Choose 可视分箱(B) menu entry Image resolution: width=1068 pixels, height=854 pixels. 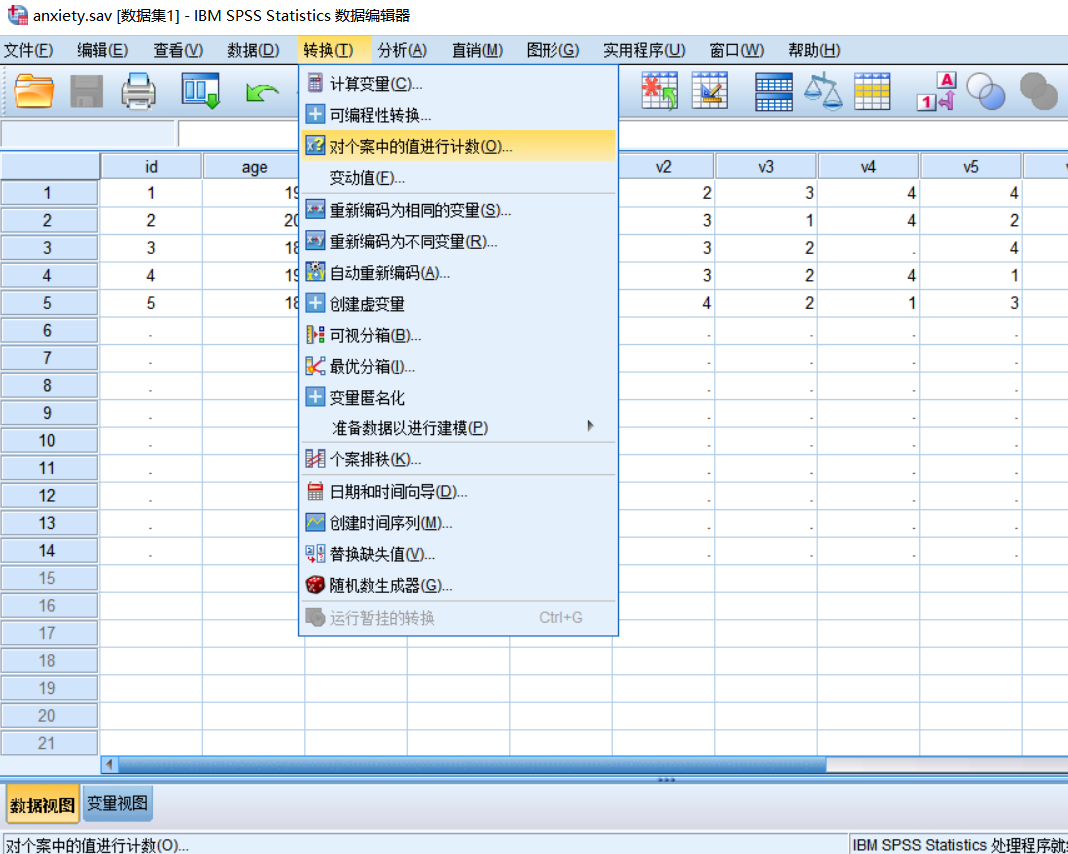(458, 335)
